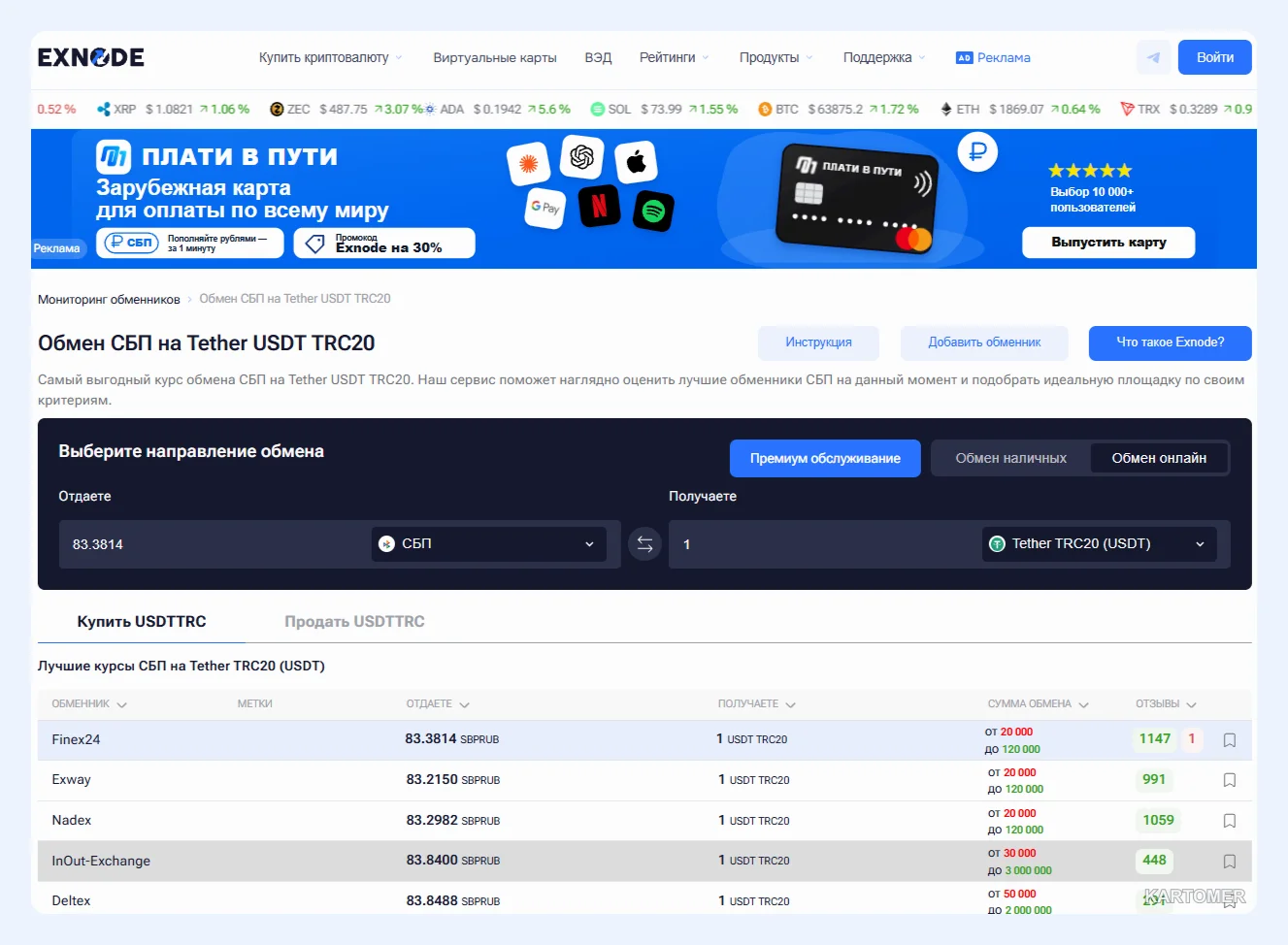This screenshot has height=945, width=1288.
Task: Click the ZEC ticker icon
Action: (x=277, y=110)
